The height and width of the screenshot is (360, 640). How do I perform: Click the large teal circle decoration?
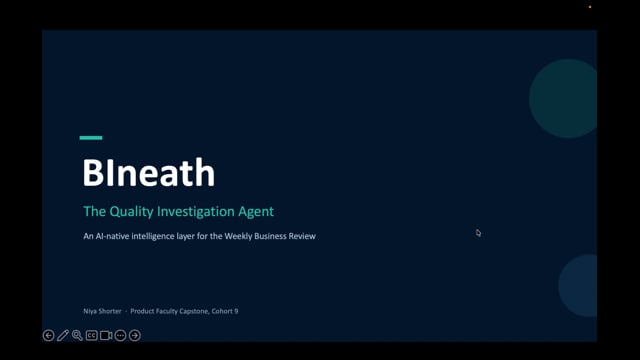coord(563,98)
